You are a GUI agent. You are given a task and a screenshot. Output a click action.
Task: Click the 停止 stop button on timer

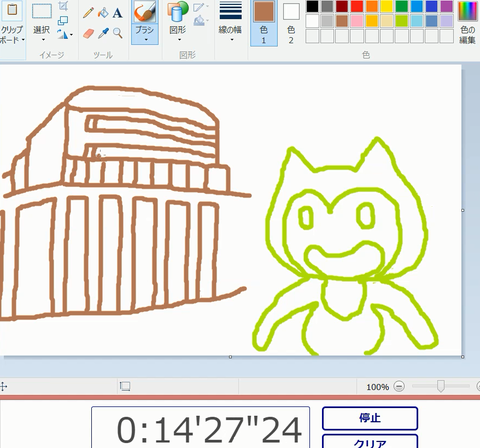pyautogui.click(x=370, y=418)
